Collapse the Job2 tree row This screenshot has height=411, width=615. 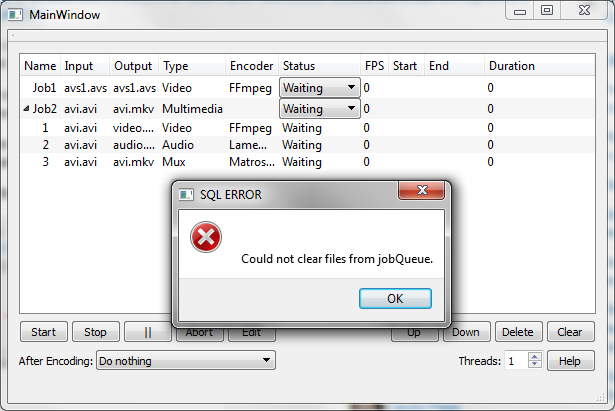(26, 109)
